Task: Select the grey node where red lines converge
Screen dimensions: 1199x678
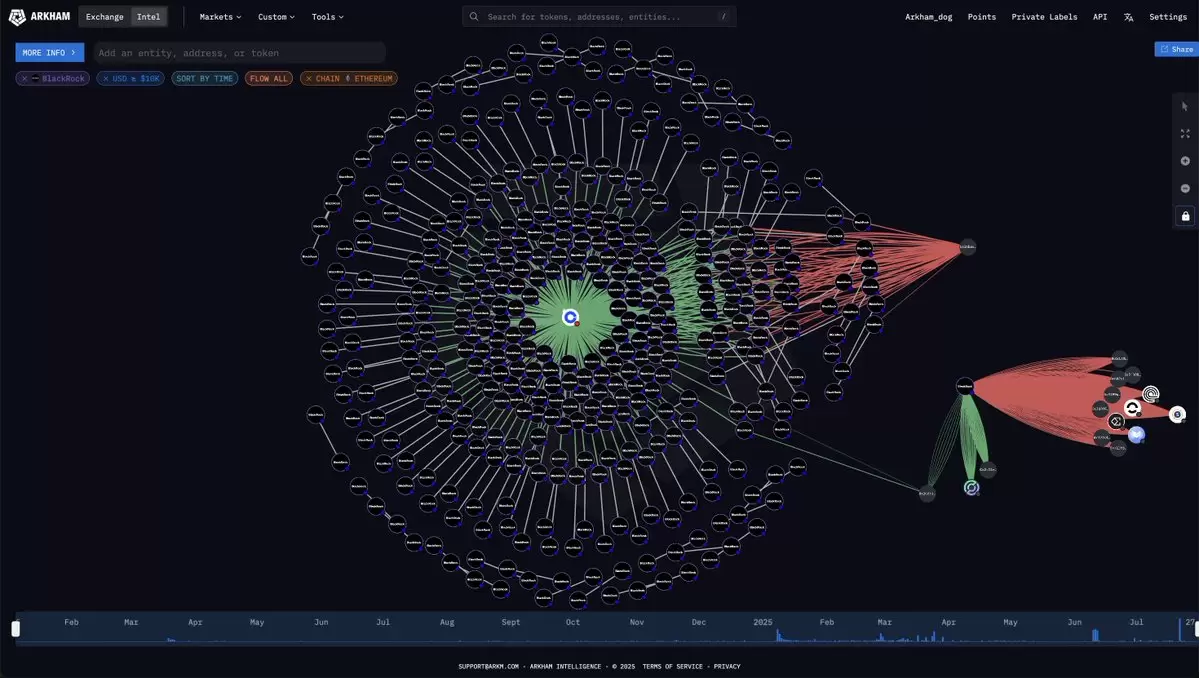Action: 967,247
